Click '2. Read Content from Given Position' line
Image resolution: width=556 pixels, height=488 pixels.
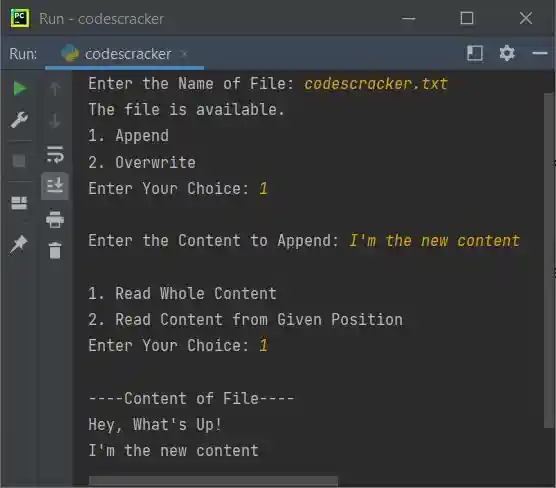[245, 320]
